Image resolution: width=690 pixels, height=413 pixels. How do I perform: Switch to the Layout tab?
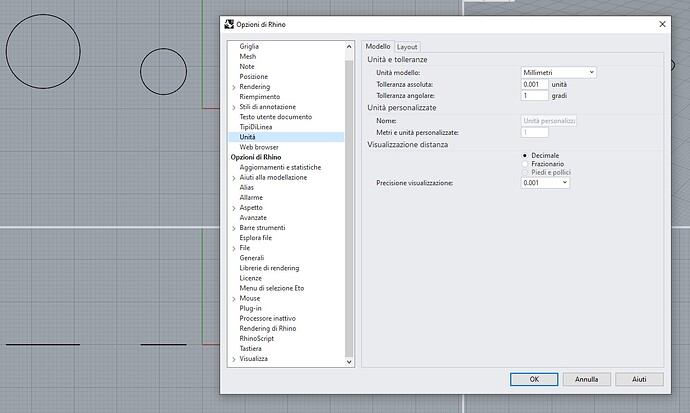[x=407, y=47]
